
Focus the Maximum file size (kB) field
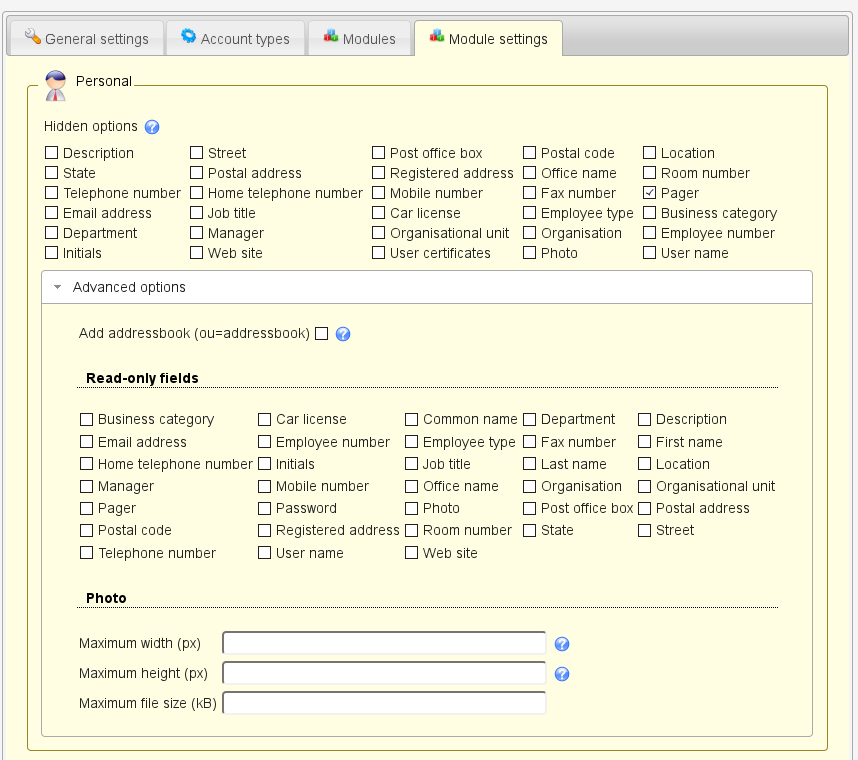pyautogui.click(x=384, y=703)
